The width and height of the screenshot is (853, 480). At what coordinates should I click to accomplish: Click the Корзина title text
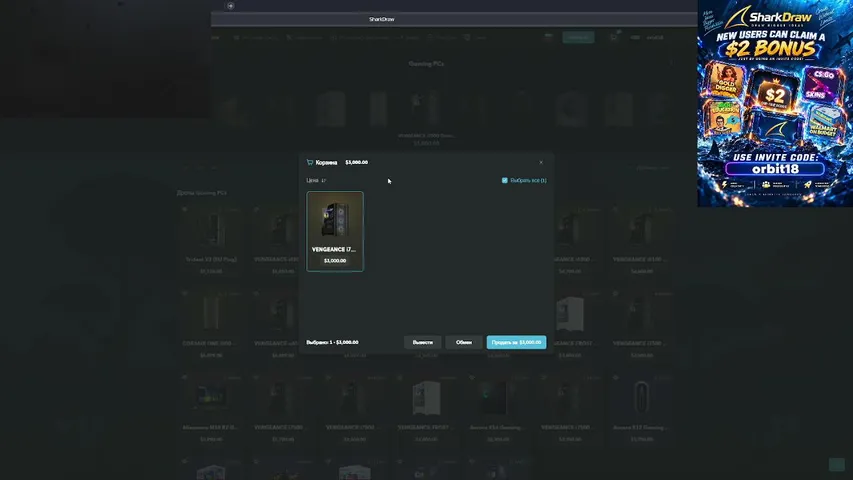(326, 162)
